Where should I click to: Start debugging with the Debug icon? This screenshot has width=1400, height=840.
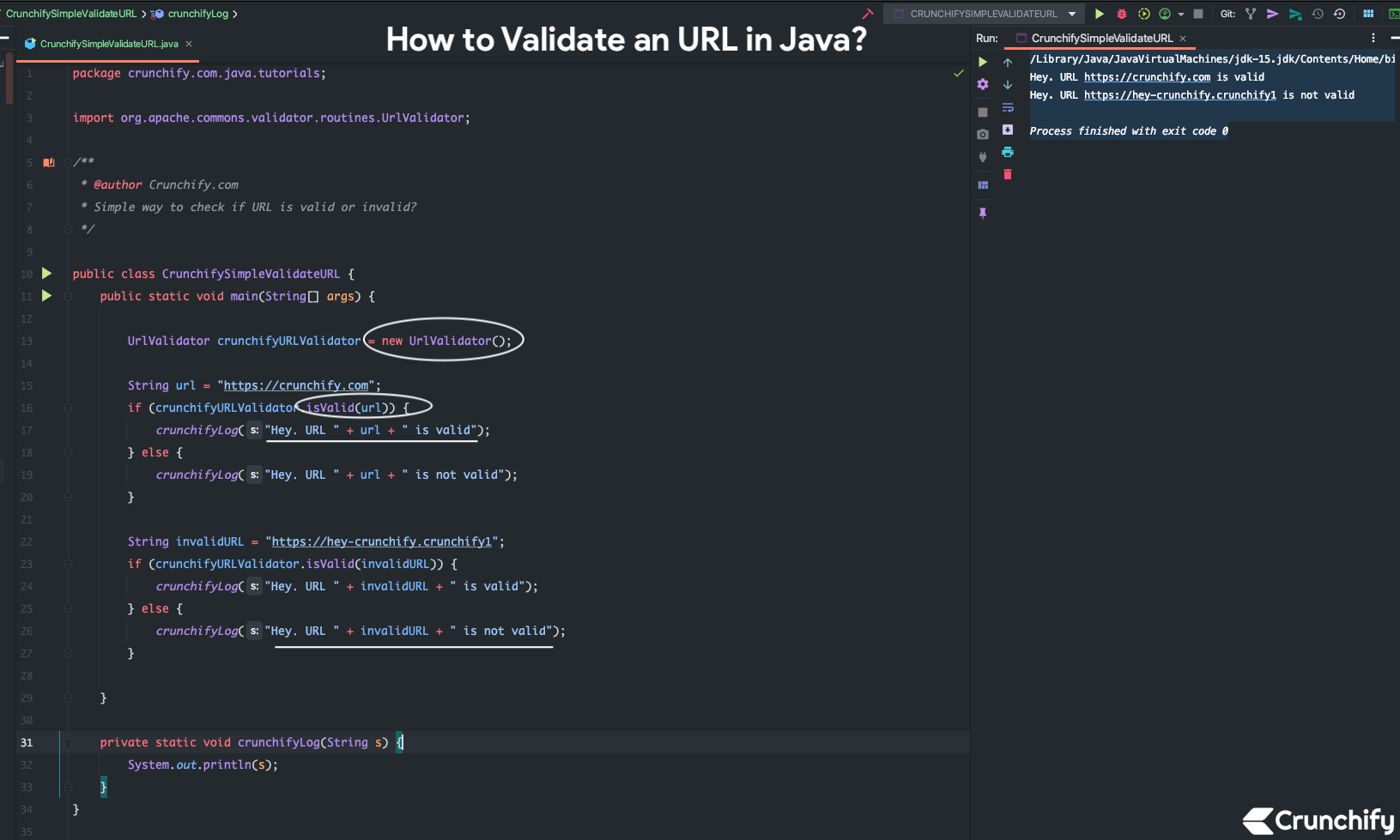[1121, 14]
